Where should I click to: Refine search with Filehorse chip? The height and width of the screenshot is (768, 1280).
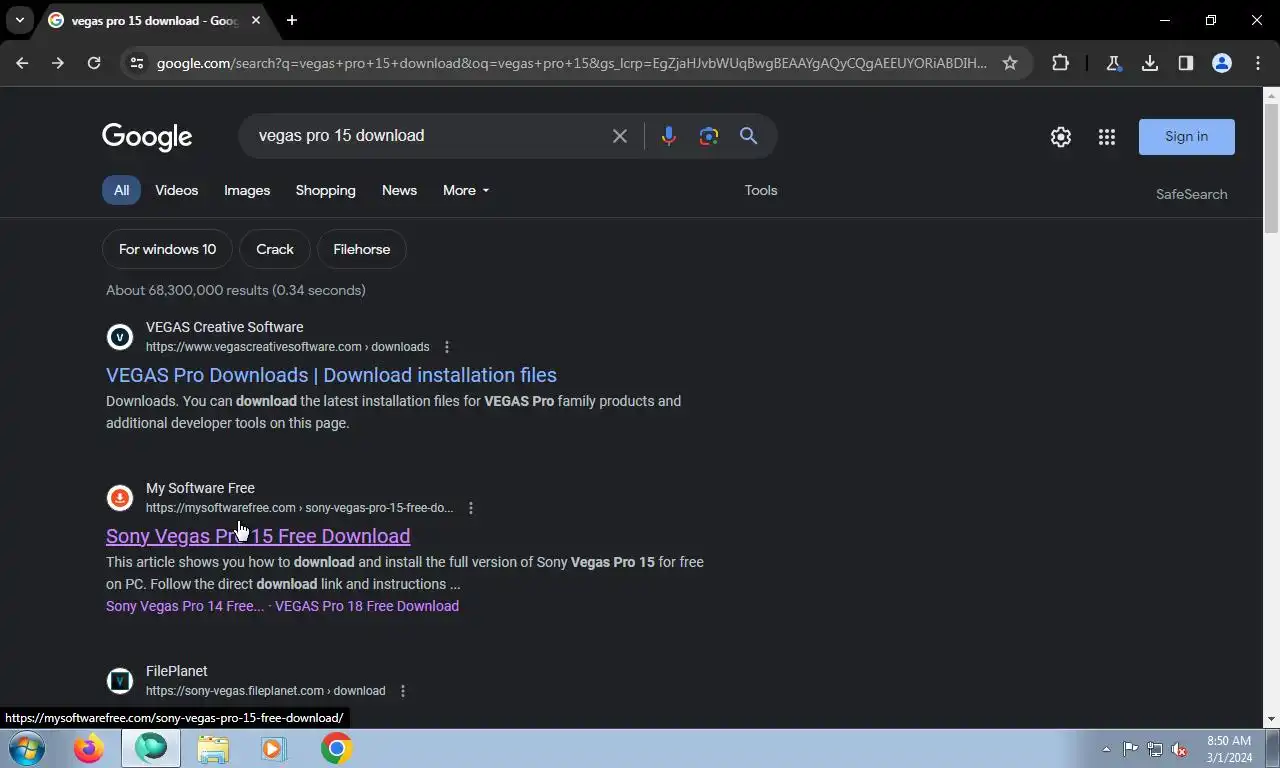[362, 249]
